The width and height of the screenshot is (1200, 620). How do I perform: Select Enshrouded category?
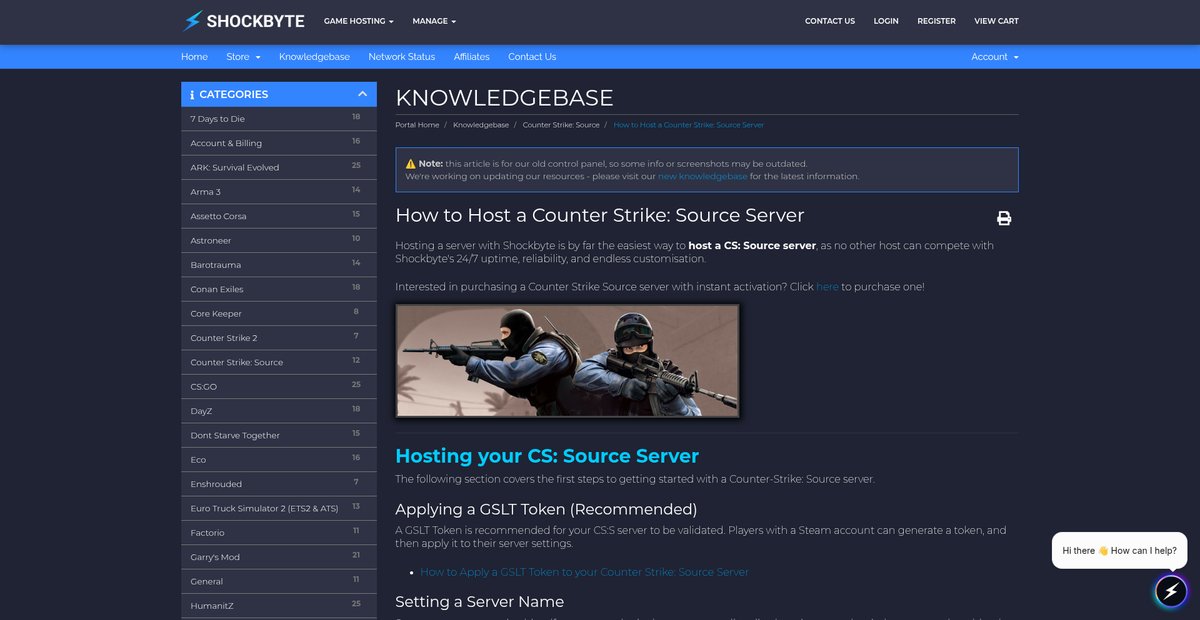tap(279, 484)
